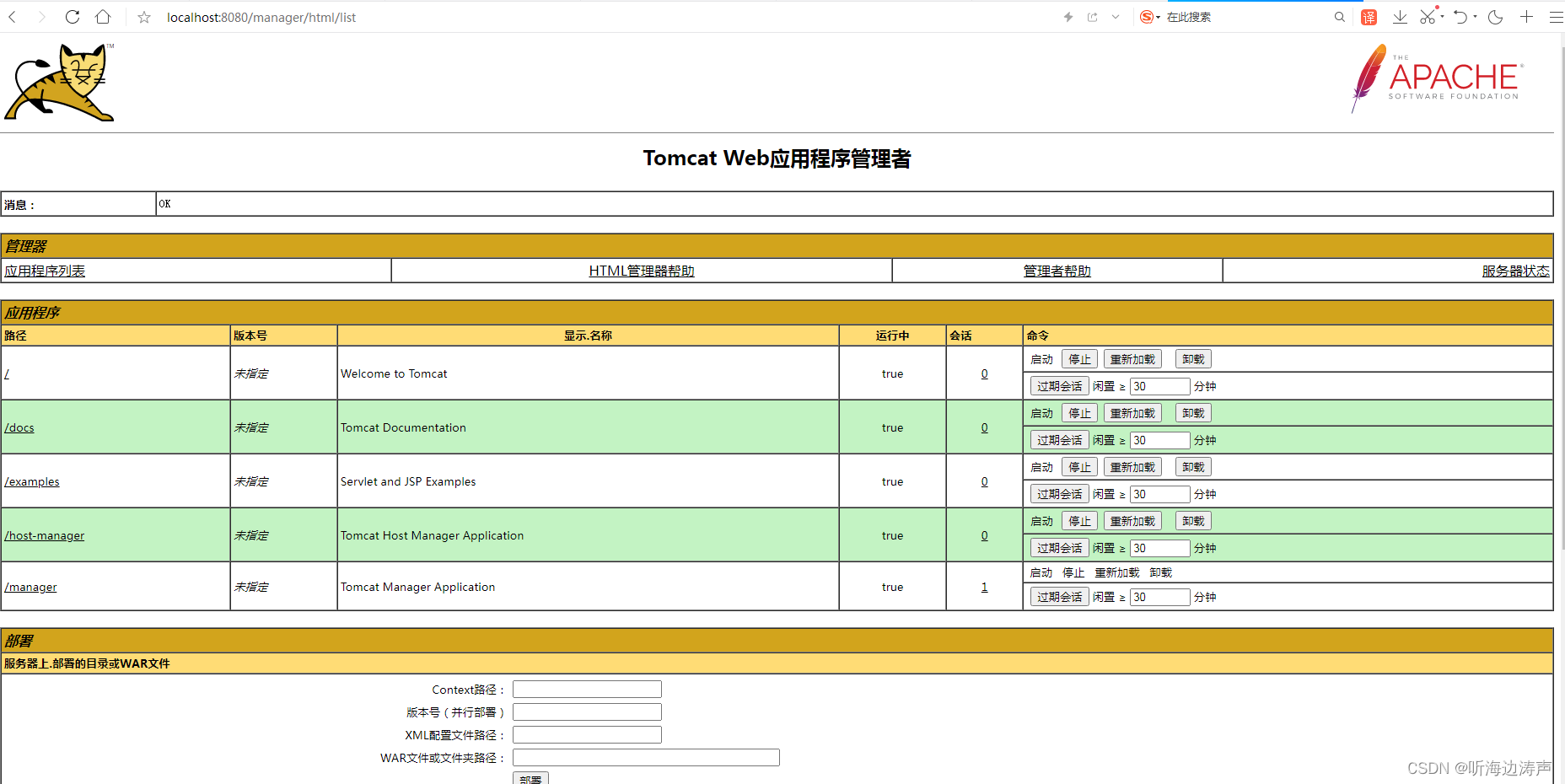This screenshot has width=1565, height=784.
Task: Click the Apache Software Foundation logo
Action: coord(1438,78)
